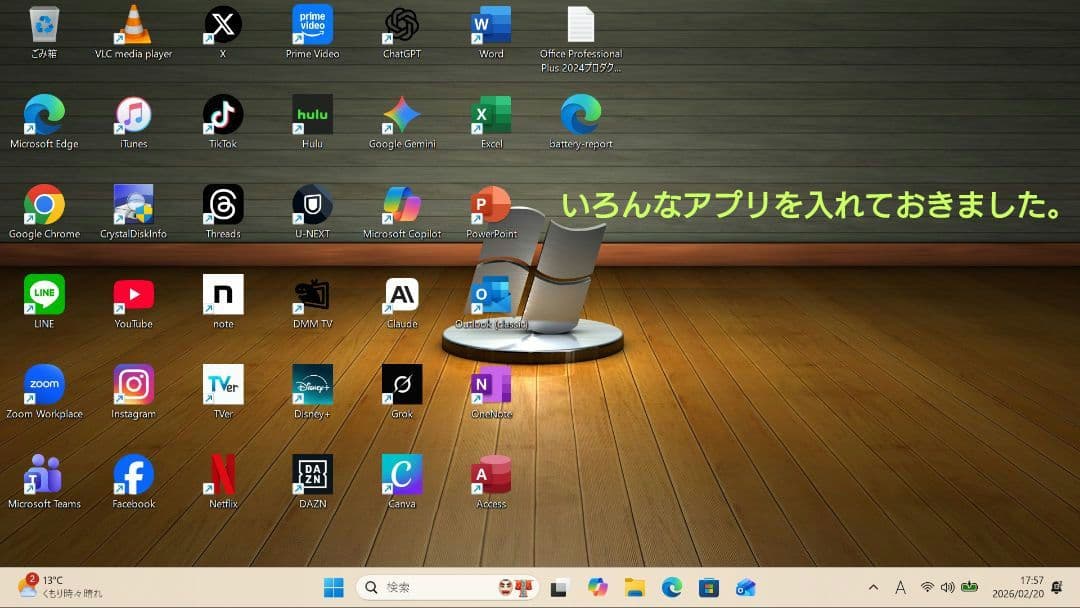The height and width of the screenshot is (608, 1080).
Task: Launch VLC media player
Action: [x=133, y=25]
